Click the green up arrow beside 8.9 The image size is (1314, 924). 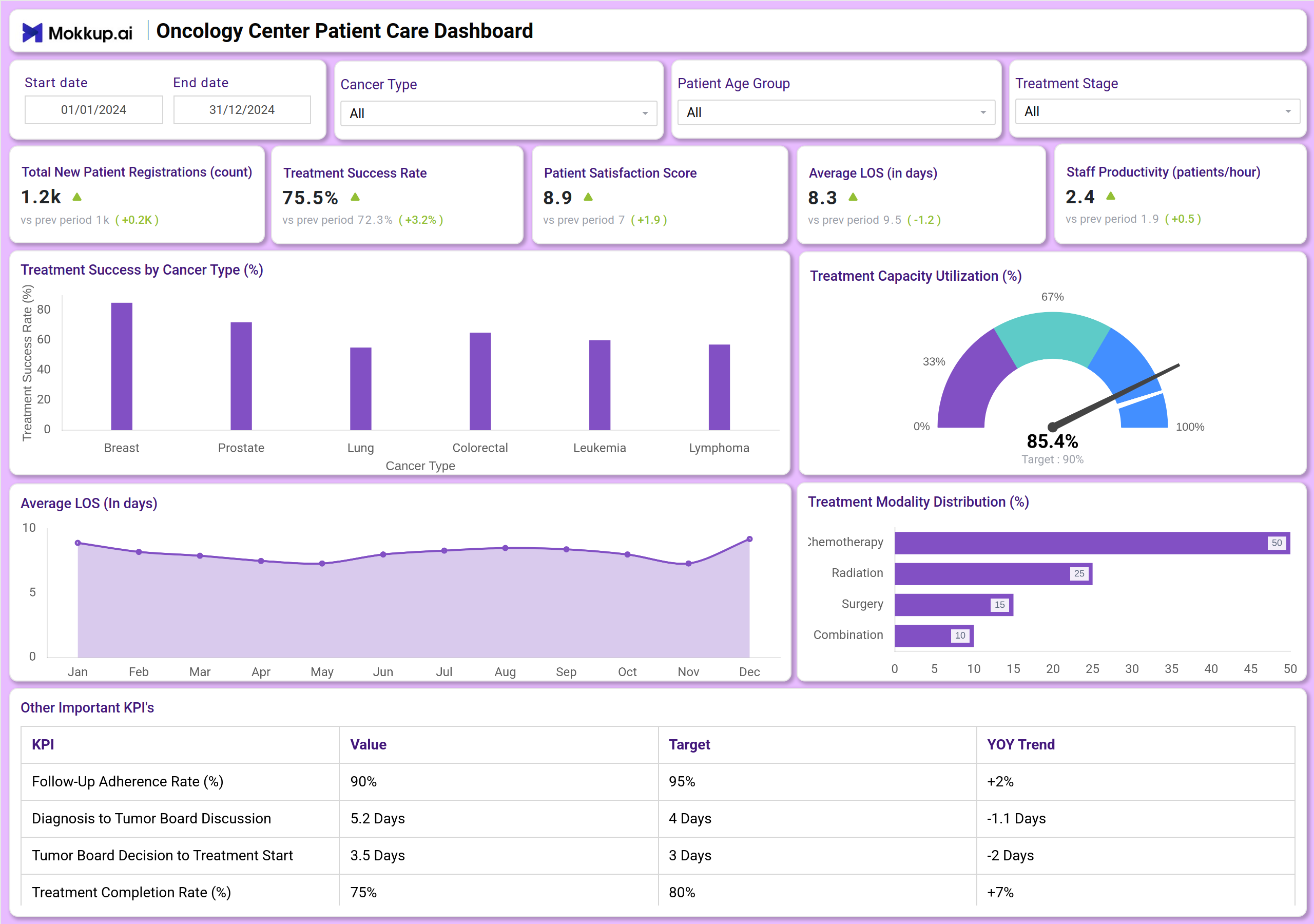pyautogui.click(x=588, y=197)
